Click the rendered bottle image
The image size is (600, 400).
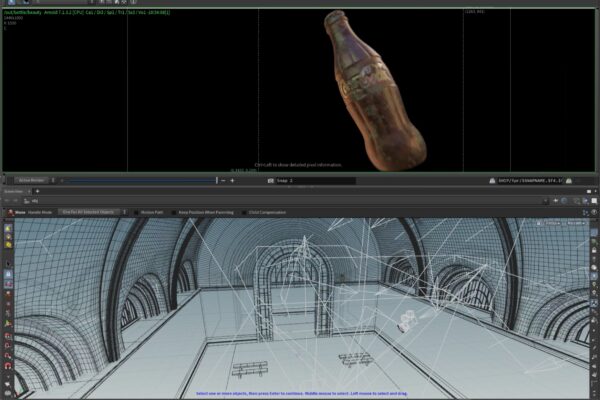pyautogui.click(x=375, y=90)
